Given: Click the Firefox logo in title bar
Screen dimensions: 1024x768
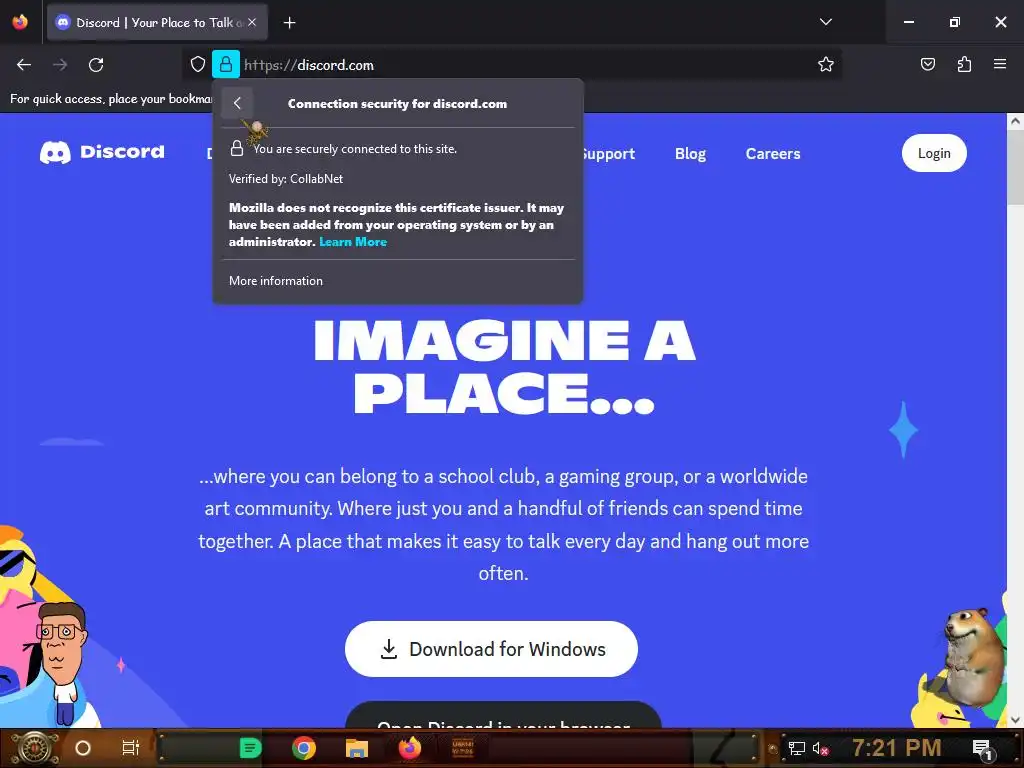Looking at the screenshot, I should [20, 22].
